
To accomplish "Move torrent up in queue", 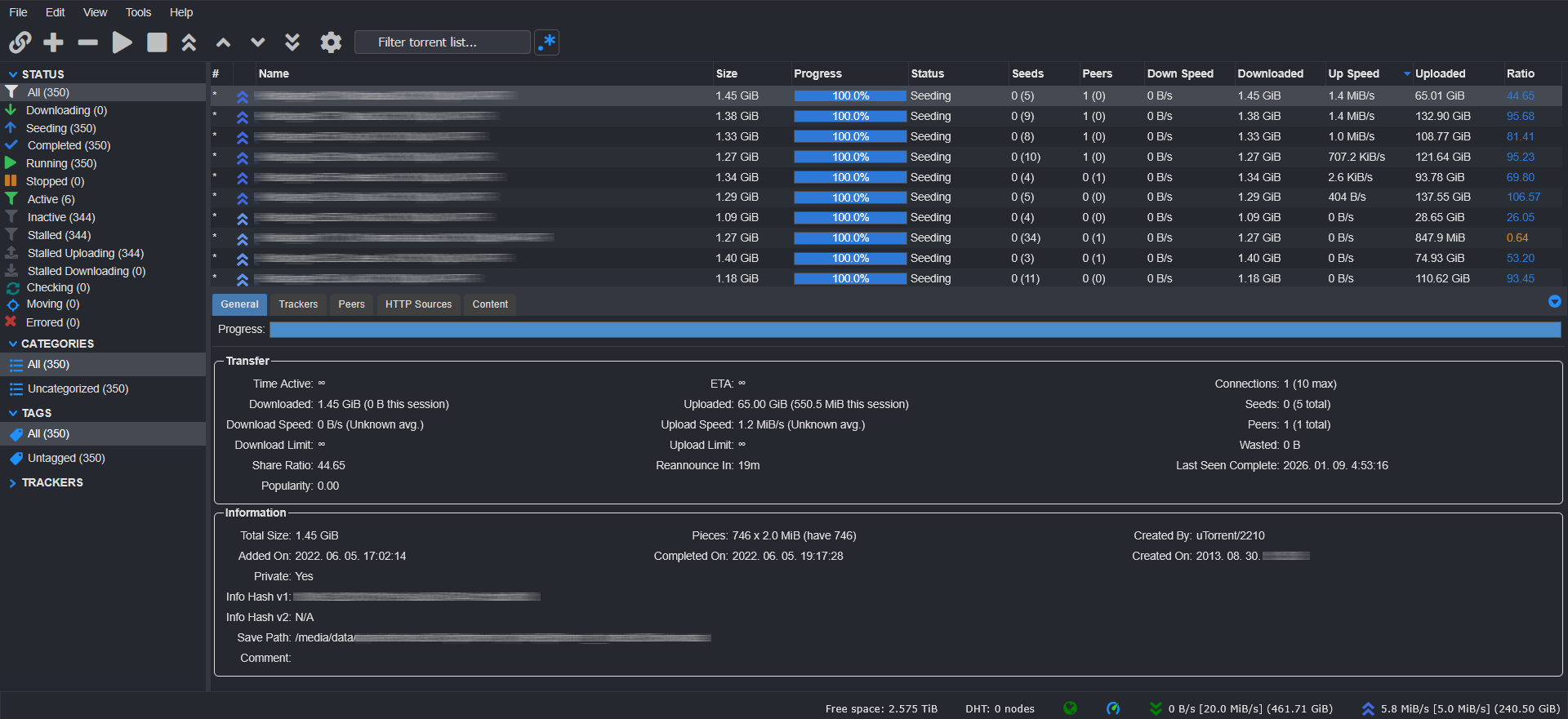I will 223,42.
